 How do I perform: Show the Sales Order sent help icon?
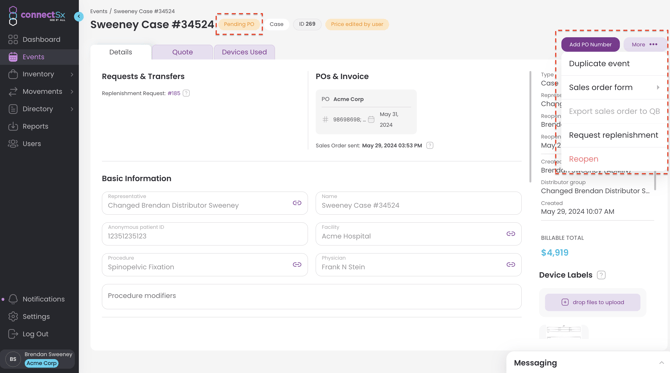(x=430, y=145)
